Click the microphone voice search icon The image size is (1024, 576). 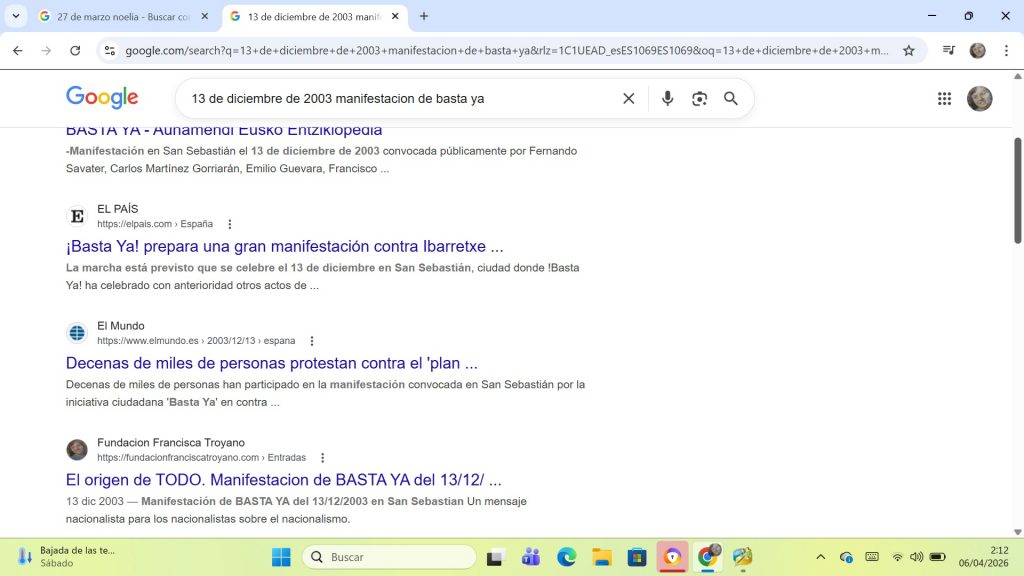click(668, 99)
